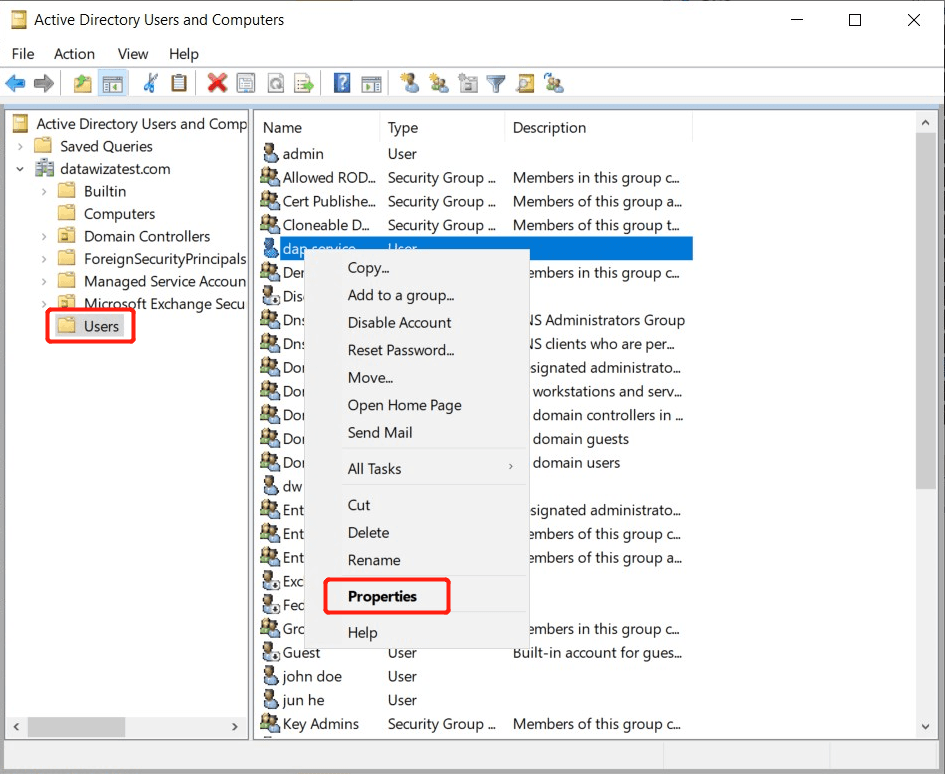Click the Cut scissors toolbar icon
This screenshot has height=774, width=945.
(x=150, y=83)
